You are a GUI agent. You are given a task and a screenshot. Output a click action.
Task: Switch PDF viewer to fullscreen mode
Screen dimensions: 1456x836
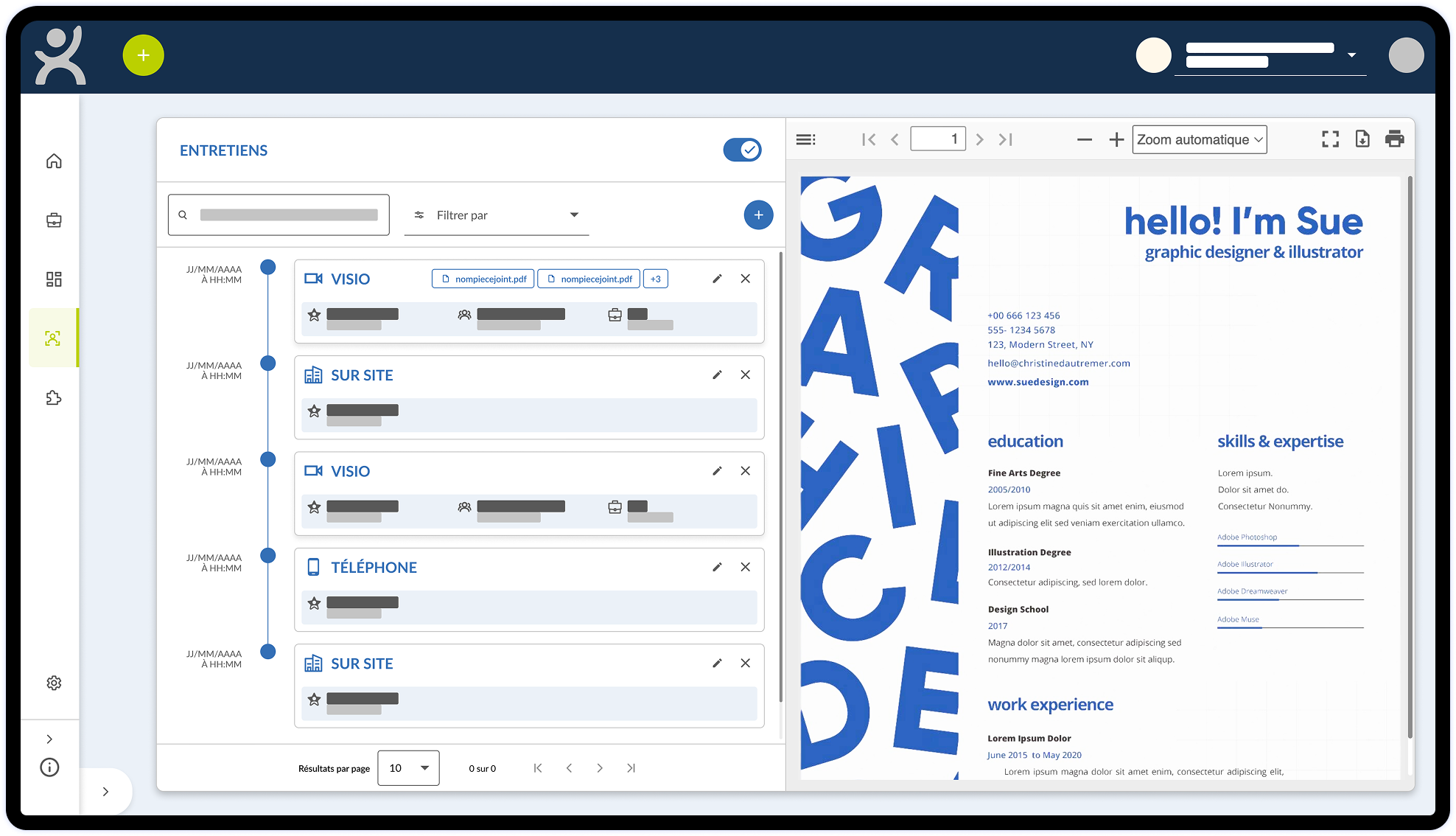[x=1330, y=139]
